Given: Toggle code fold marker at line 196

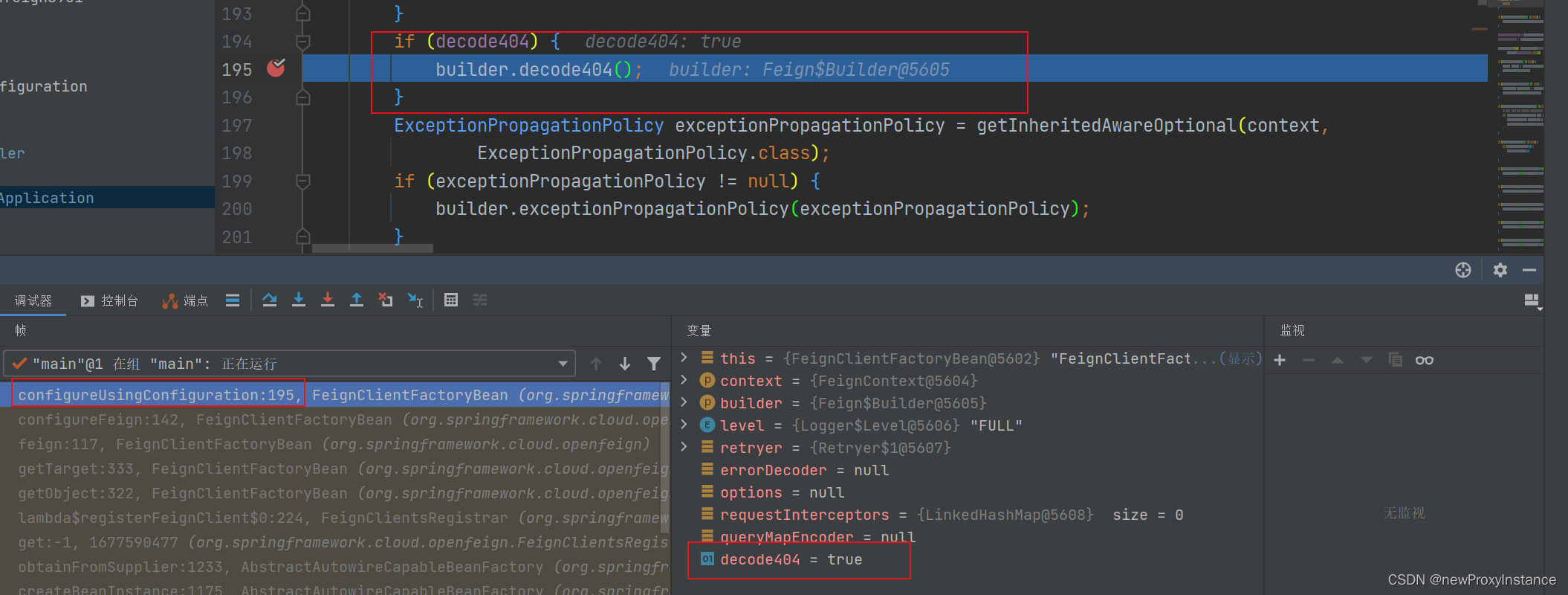Looking at the screenshot, I should 303,97.
